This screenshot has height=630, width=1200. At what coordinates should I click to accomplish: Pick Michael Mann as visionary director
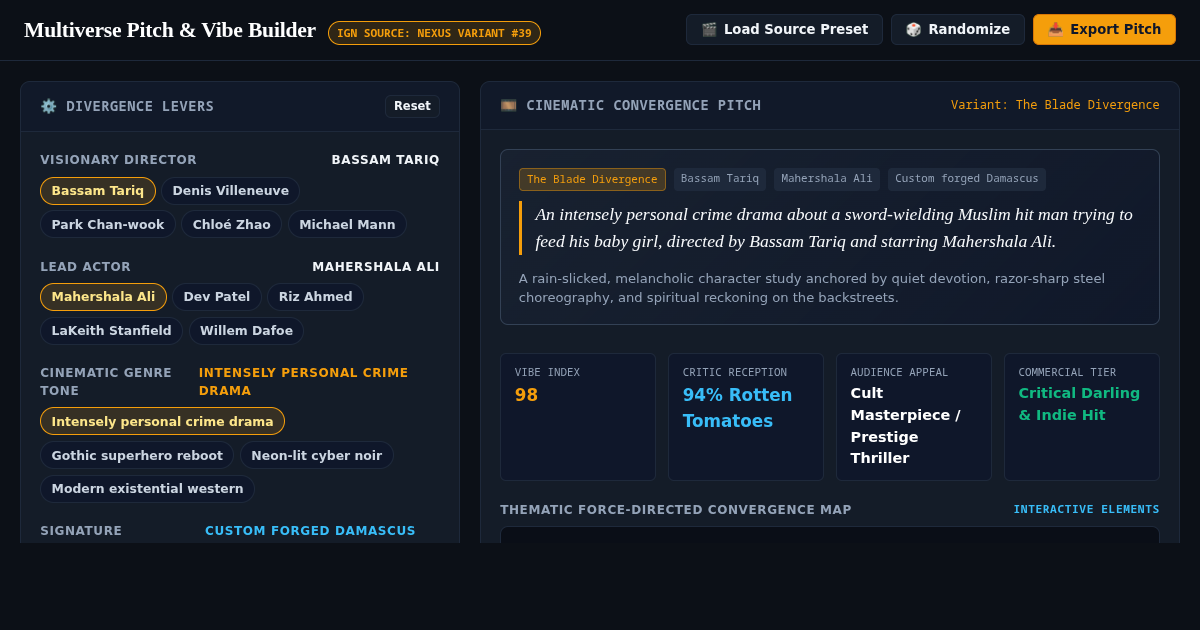pyautogui.click(x=347, y=224)
